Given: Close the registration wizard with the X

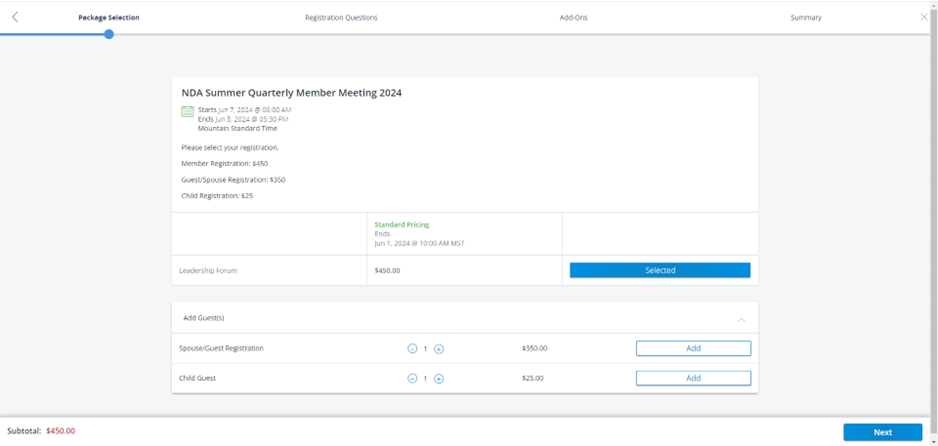Looking at the screenshot, I should [x=923, y=17].
